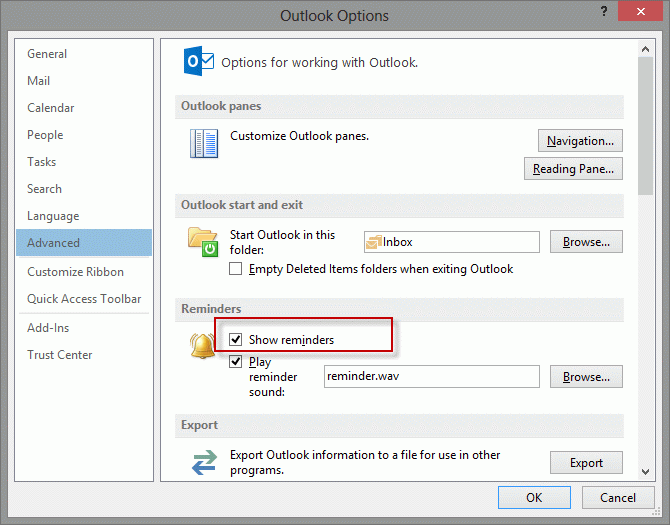Click the scrollbar down arrow
This screenshot has width=670, height=525.
(645, 472)
